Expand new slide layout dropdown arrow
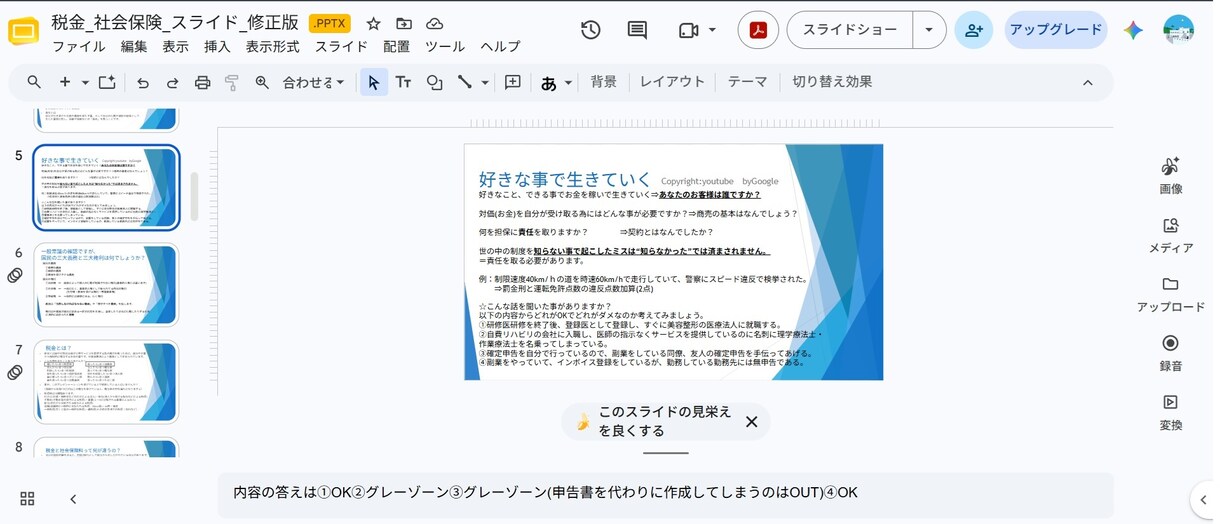 85,82
